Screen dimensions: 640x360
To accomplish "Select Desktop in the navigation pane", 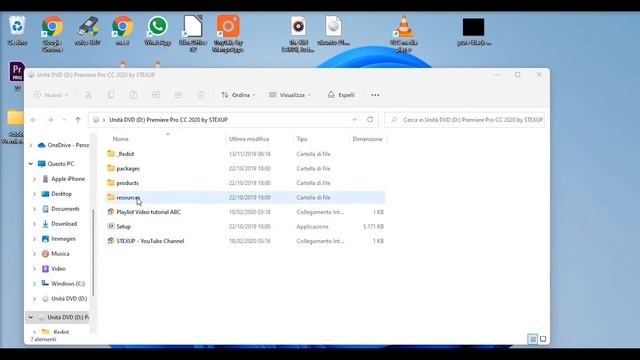I will (61, 194).
